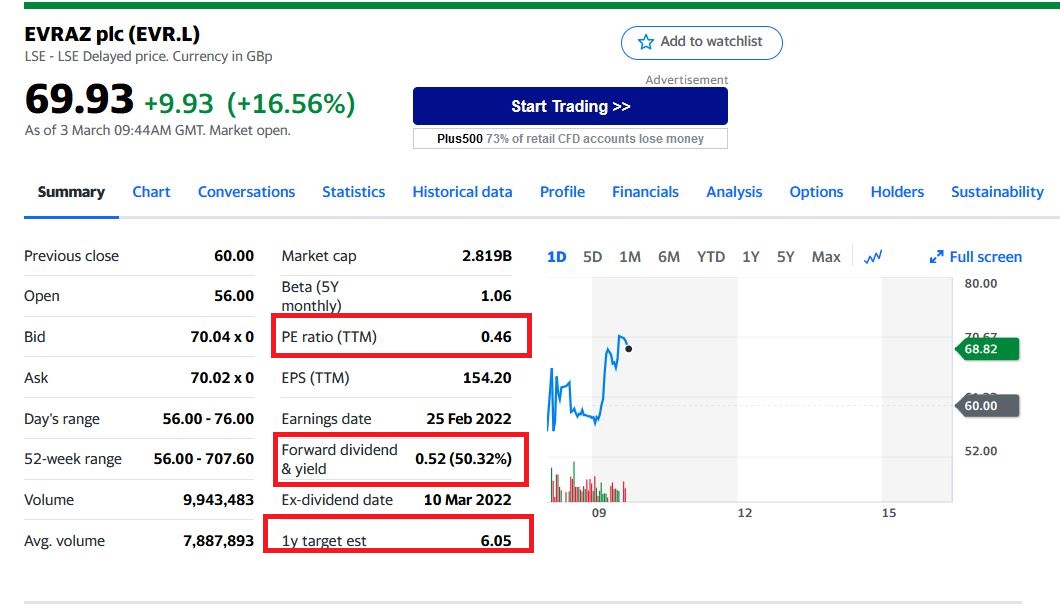Viewport: 1060px width, 609px height.
Task: Select the 6M chart range
Action: pos(669,257)
